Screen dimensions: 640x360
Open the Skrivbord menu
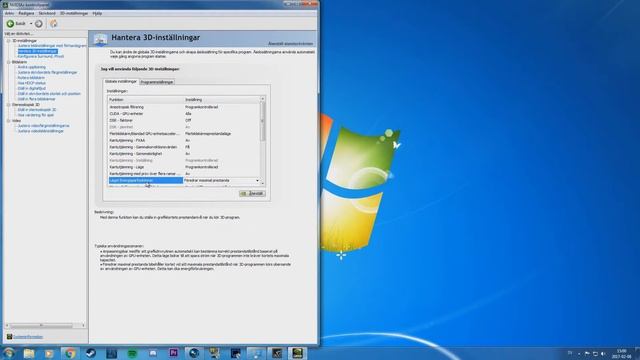pos(47,13)
